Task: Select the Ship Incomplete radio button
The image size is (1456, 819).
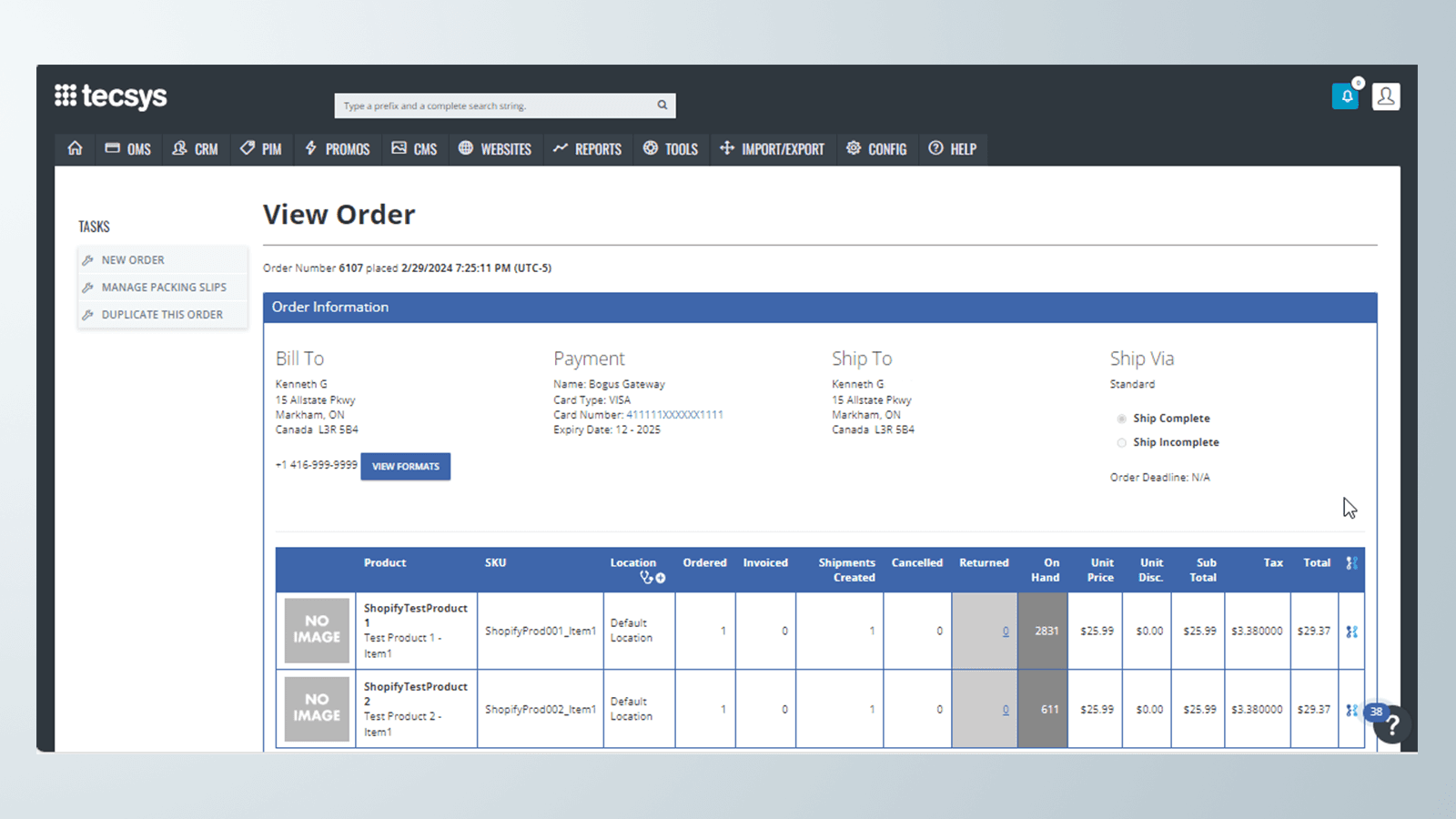Action: (1122, 442)
